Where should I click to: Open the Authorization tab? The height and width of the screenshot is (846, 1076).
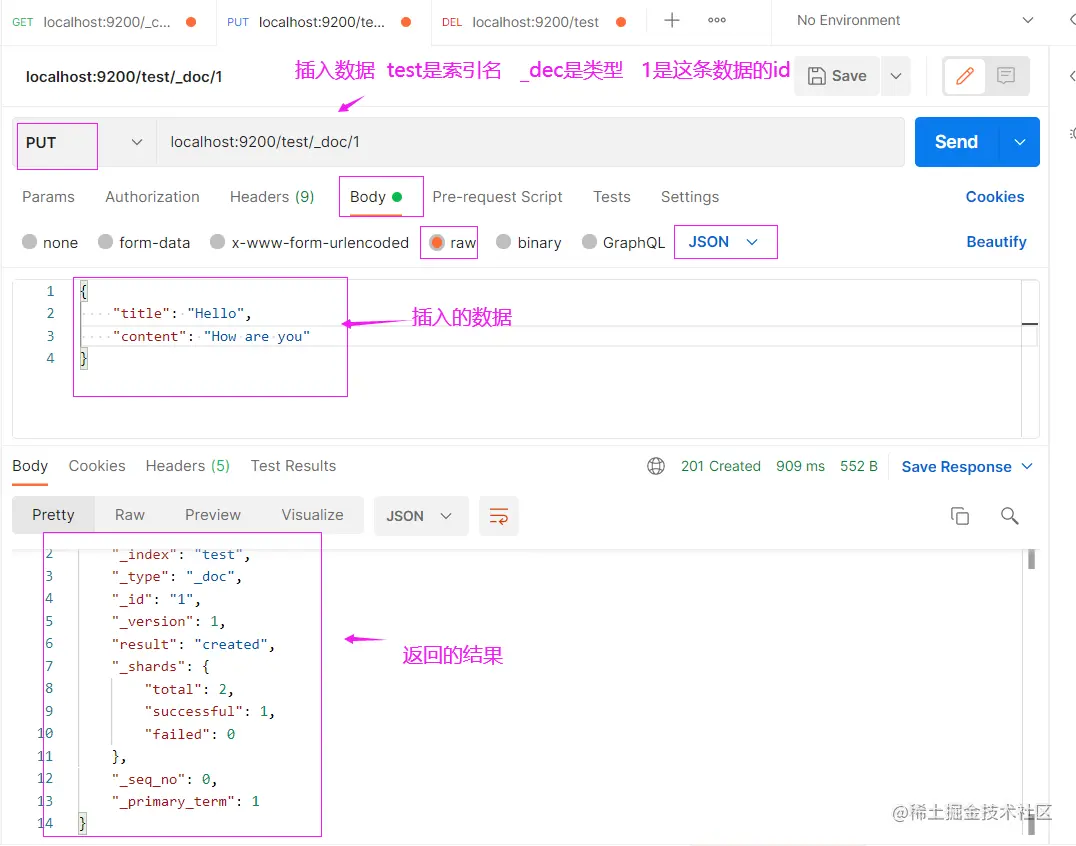tap(152, 197)
